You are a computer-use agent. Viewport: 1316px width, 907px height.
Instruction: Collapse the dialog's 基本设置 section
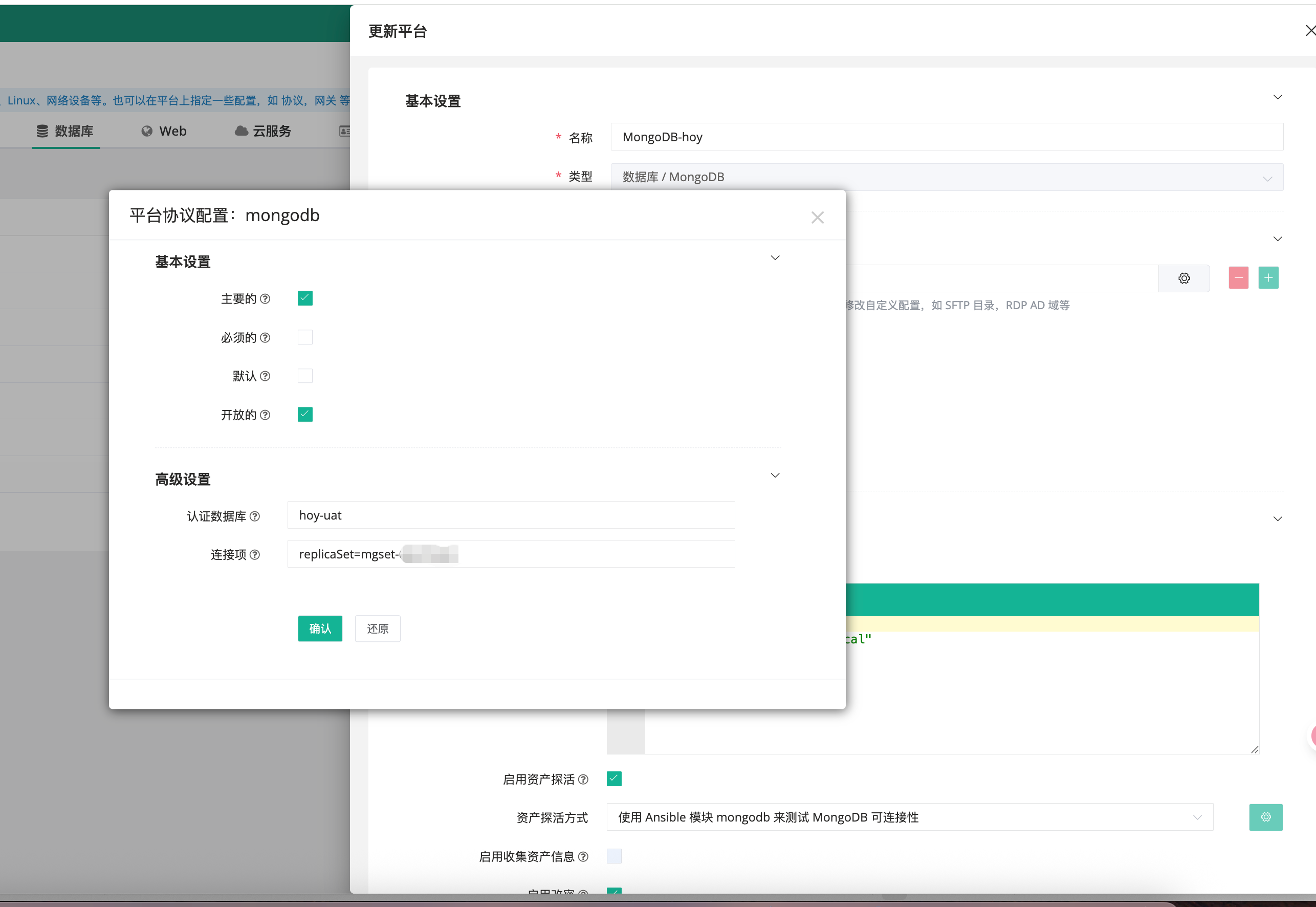(775, 258)
